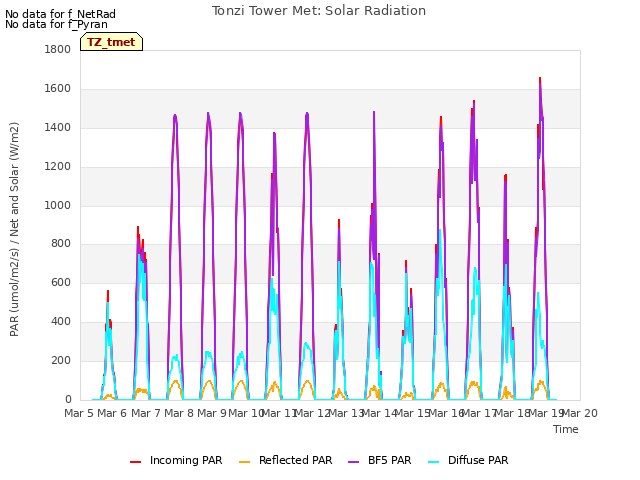Click the red Incoming PAR legend swatch
Screen dimensions: 640x480
coord(136,462)
